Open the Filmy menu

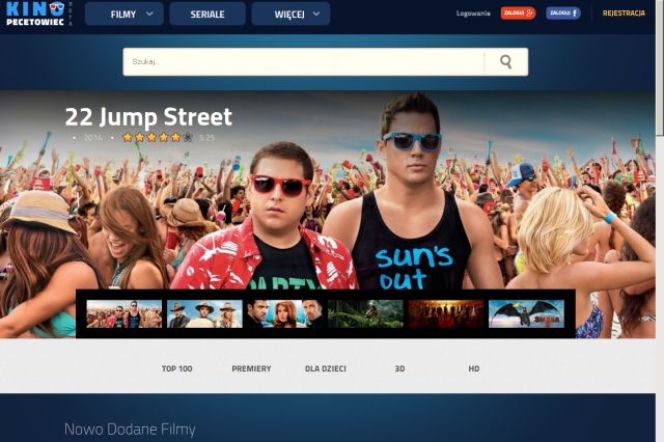(124, 14)
